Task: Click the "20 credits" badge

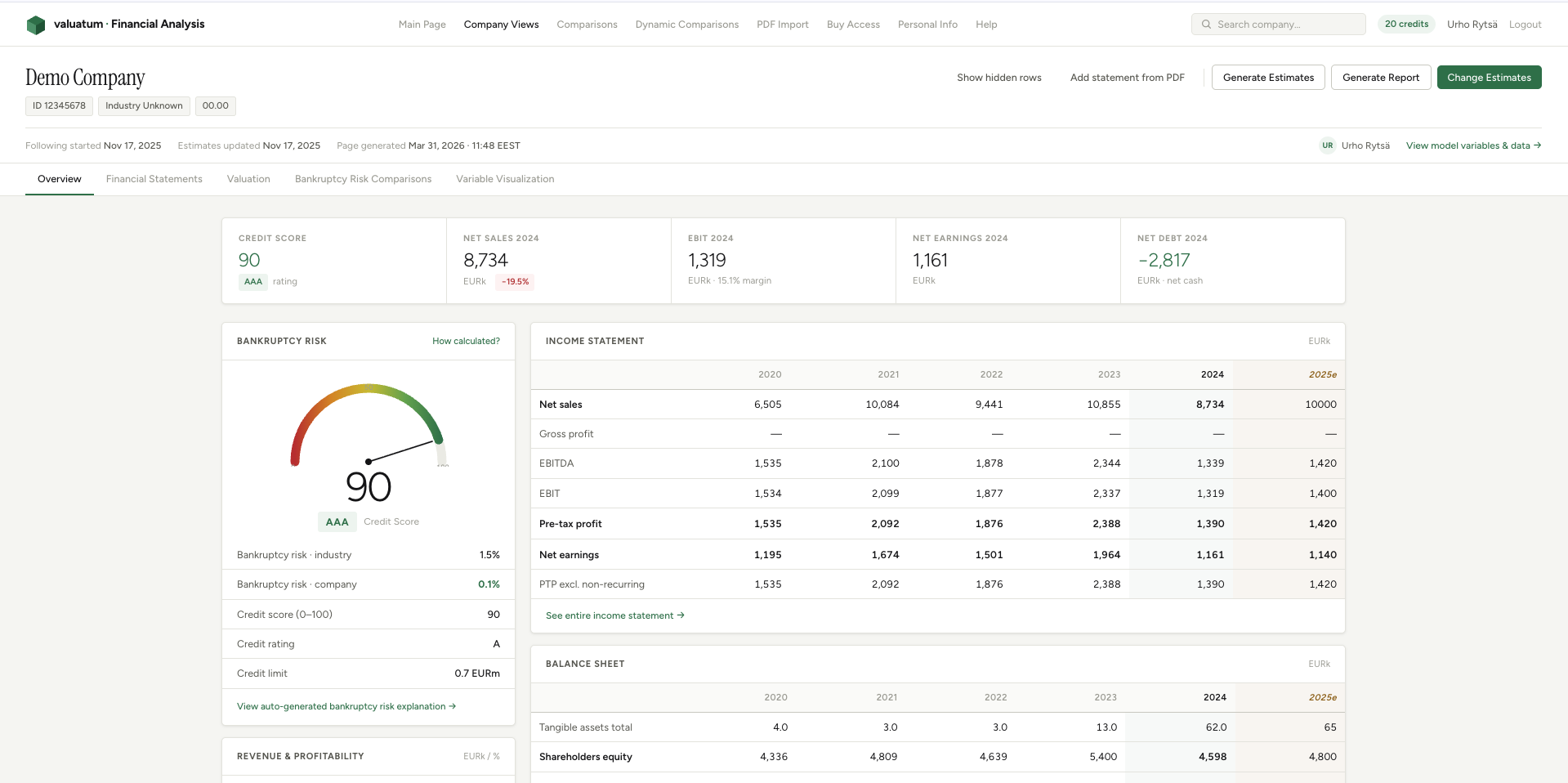Action: (1405, 24)
